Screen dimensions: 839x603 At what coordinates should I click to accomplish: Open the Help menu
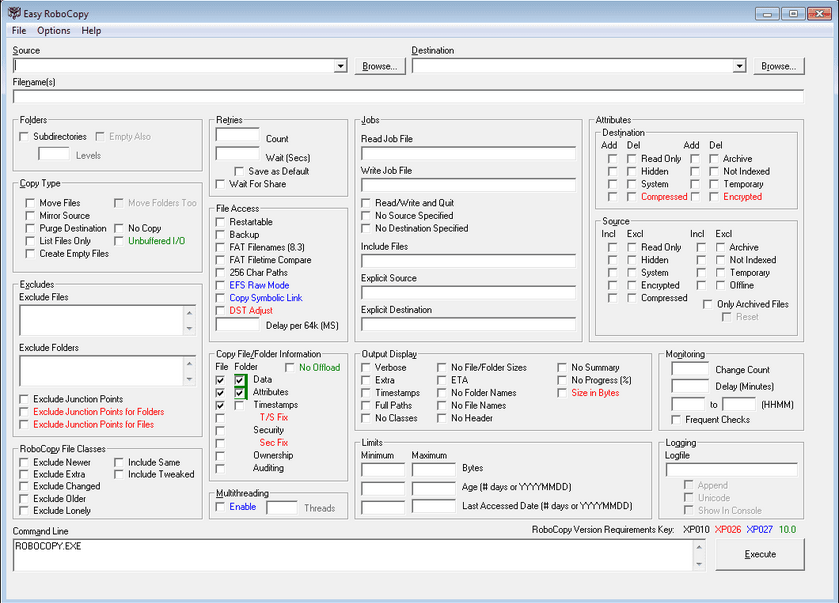coord(91,30)
